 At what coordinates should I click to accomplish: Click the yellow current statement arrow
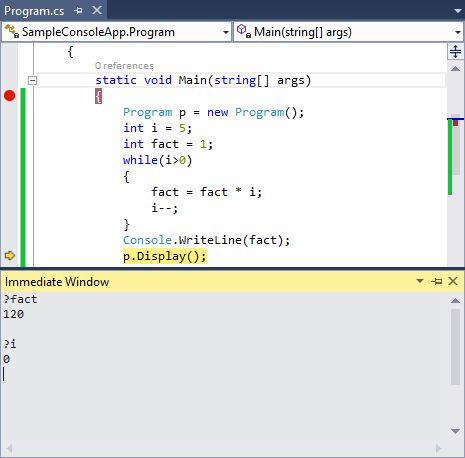pyautogui.click(x=10, y=256)
